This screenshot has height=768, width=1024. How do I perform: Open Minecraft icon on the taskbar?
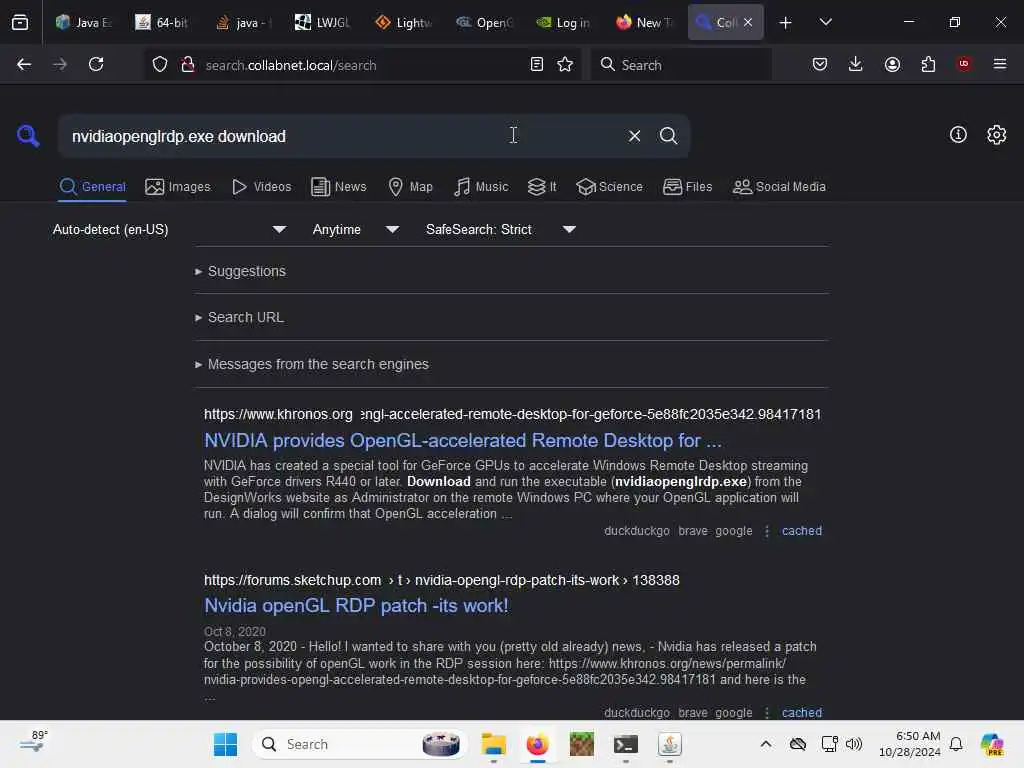581,744
